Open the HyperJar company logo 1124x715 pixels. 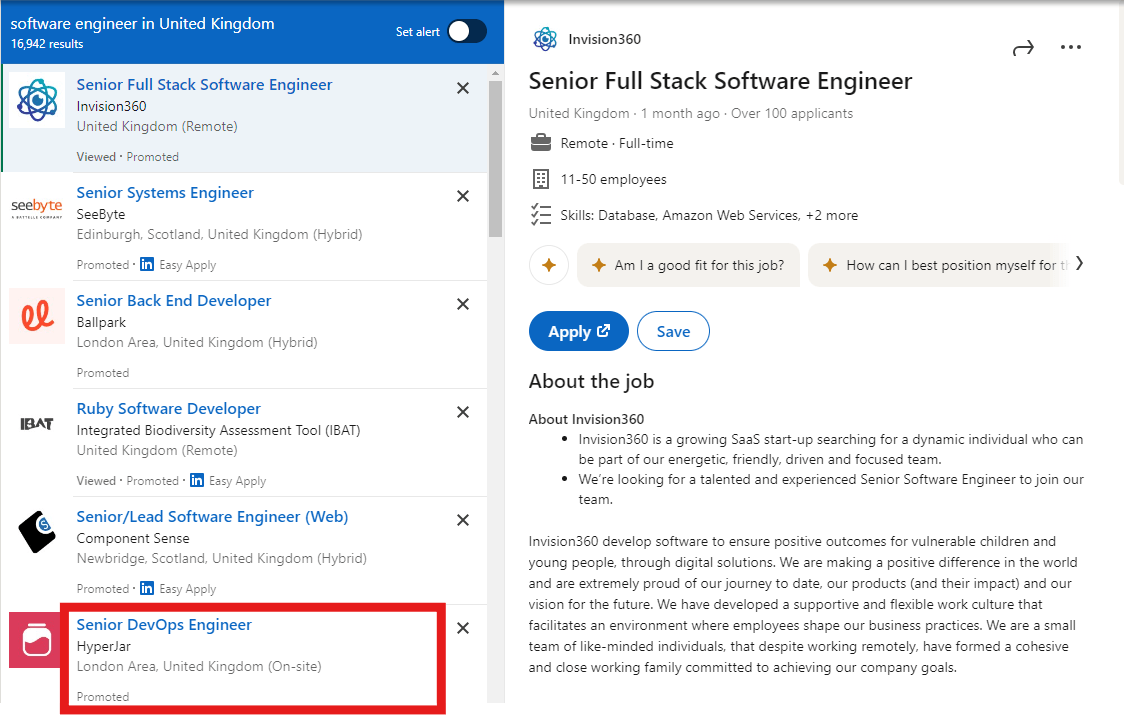(36, 640)
